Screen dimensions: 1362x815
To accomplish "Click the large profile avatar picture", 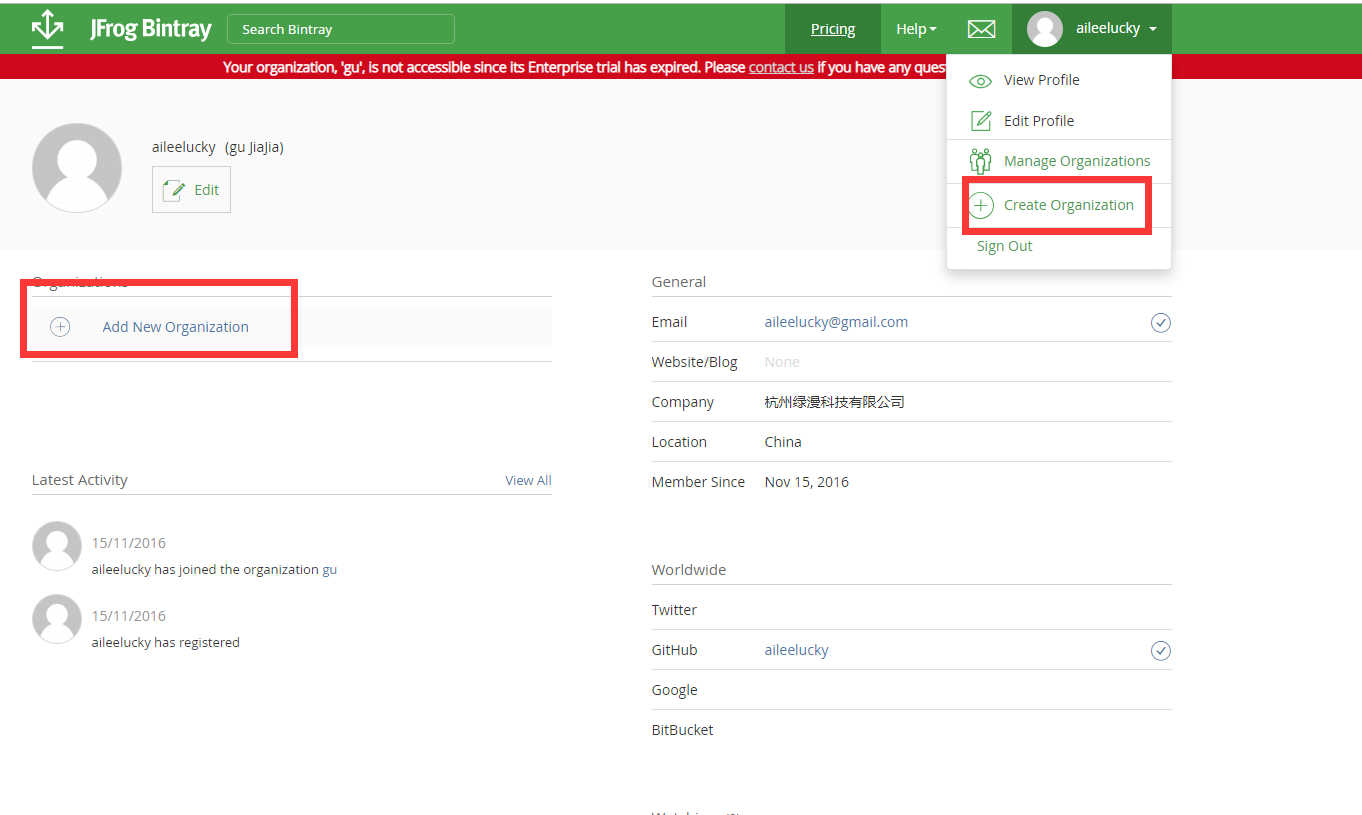I will 77,168.
